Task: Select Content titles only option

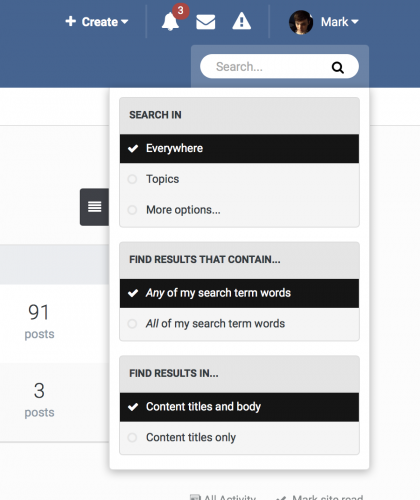Action: 239,437
